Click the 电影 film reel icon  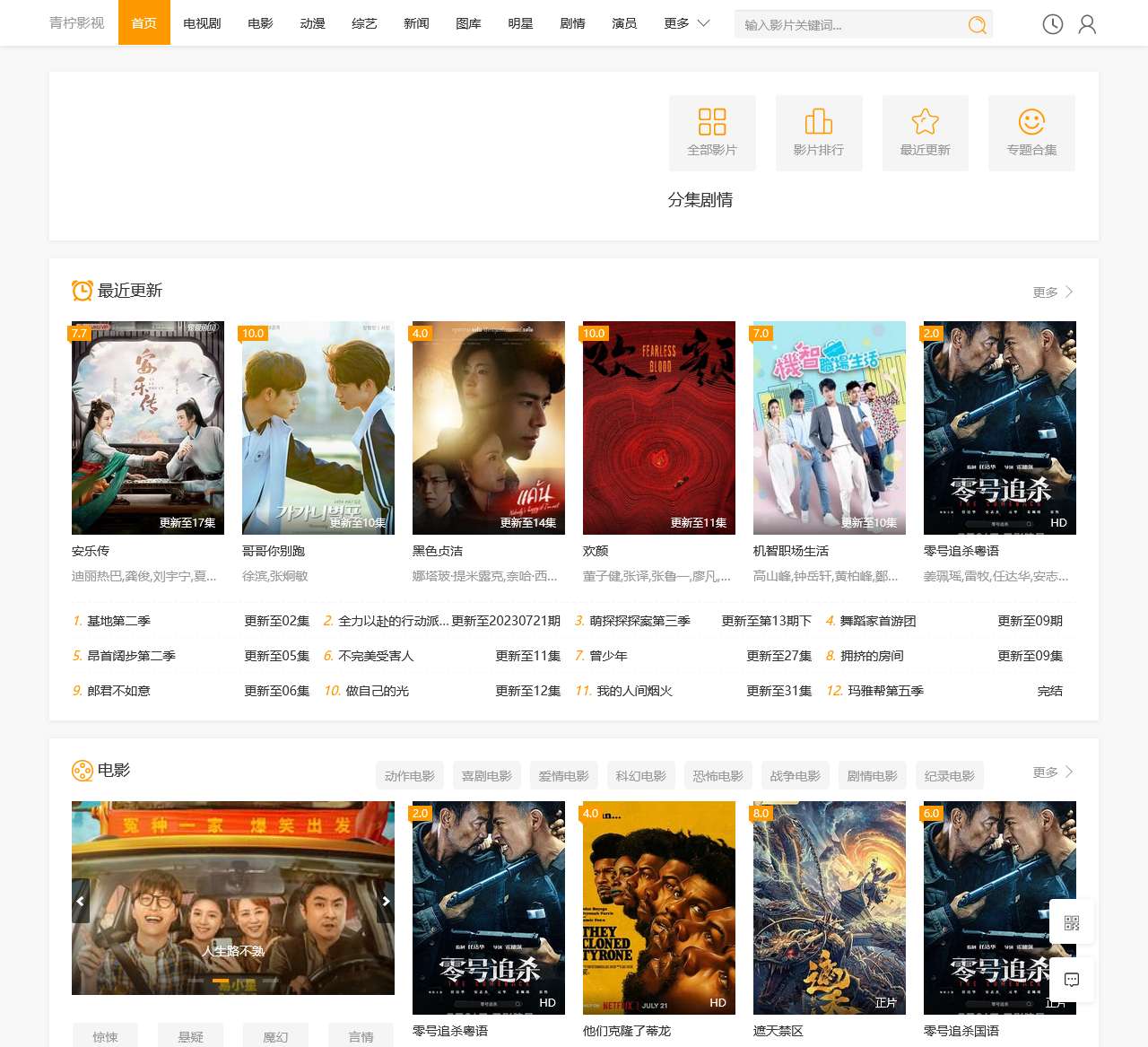pos(83,771)
